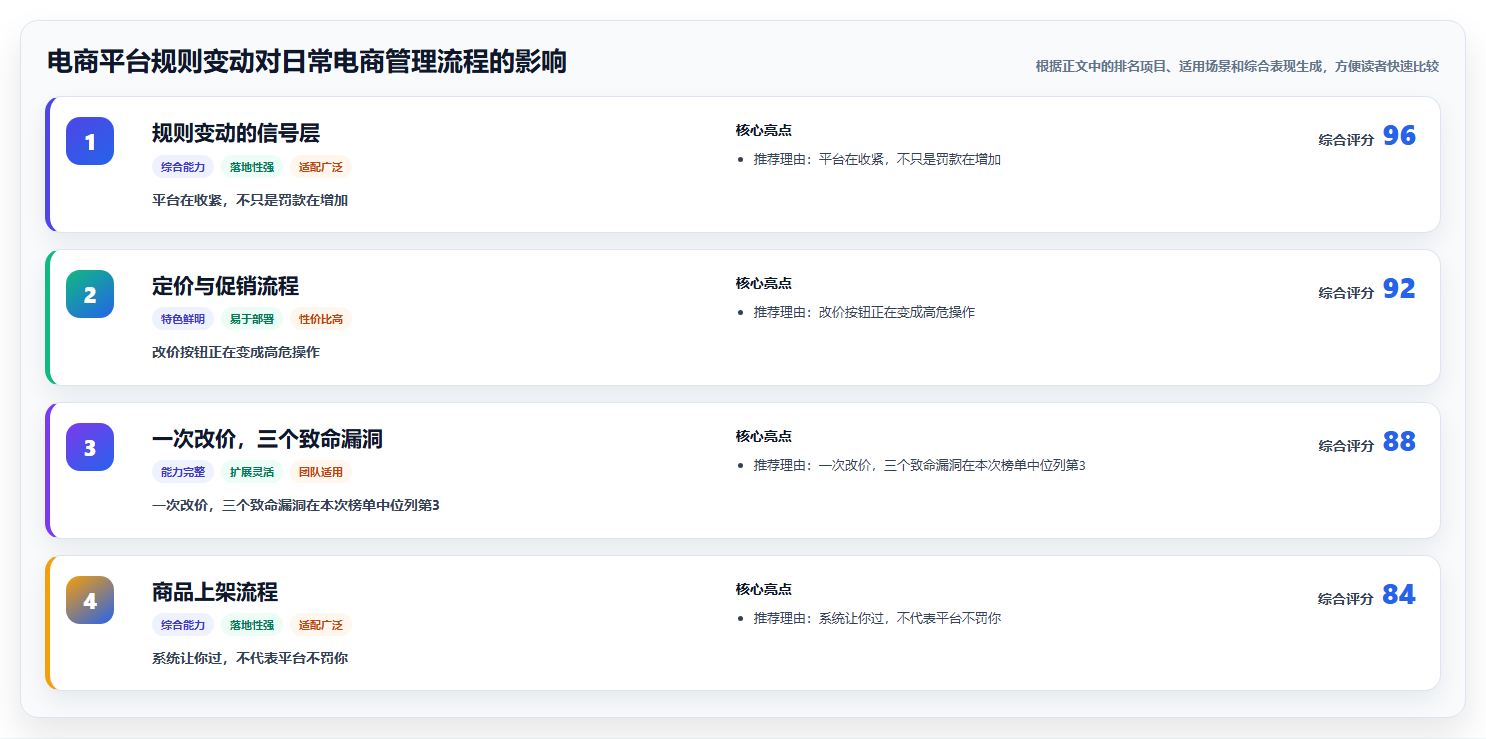Click the score 92

click(1399, 289)
